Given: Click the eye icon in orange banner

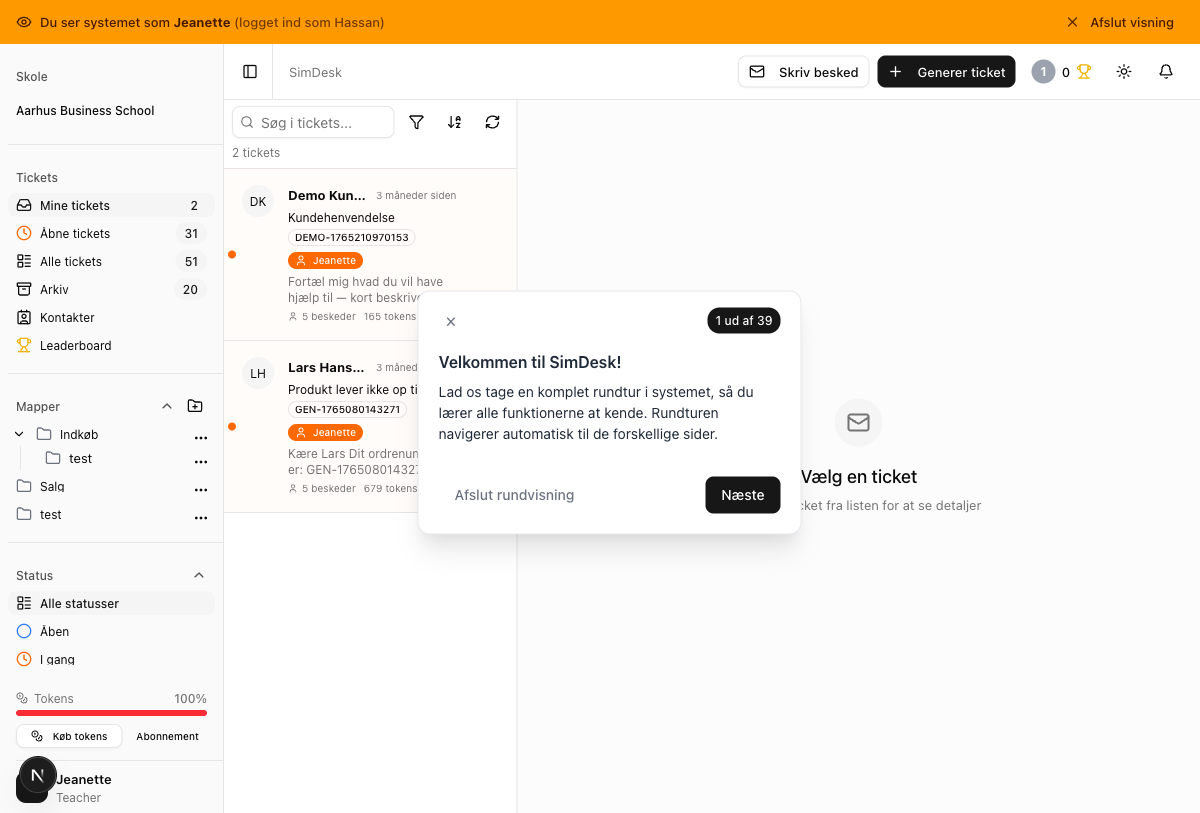Looking at the screenshot, I should (24, 22).
